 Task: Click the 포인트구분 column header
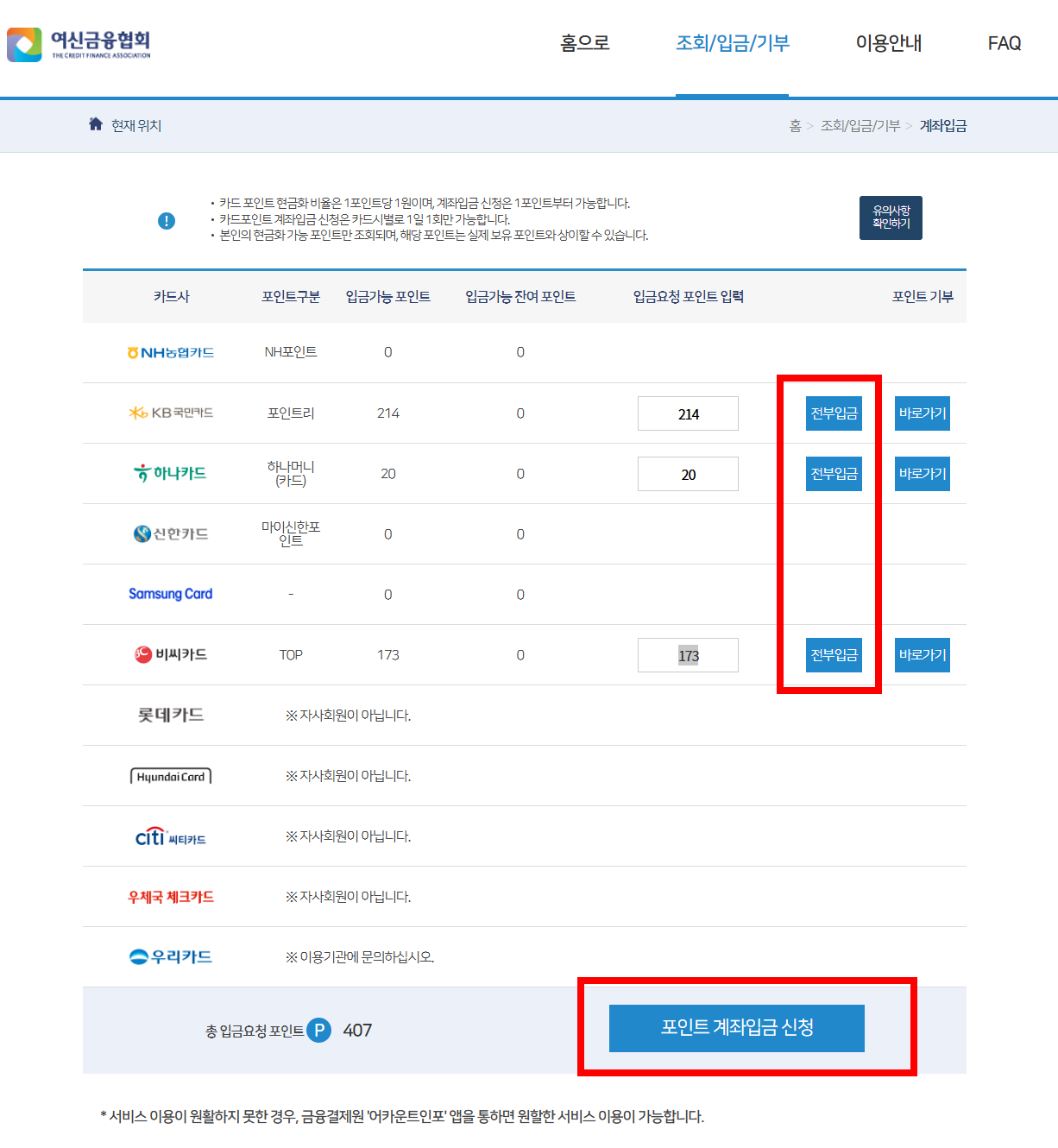(x=291, y=297)
